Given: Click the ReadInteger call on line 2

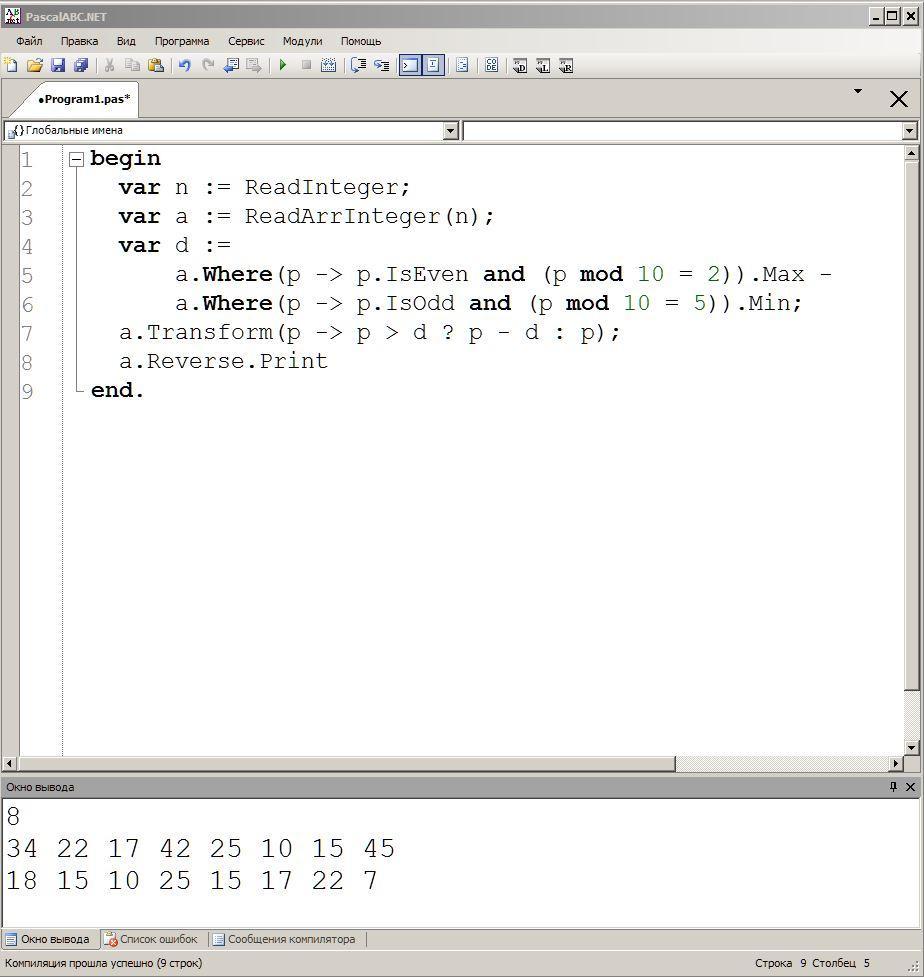Looking at the screenshot, I should click(321, 188).
